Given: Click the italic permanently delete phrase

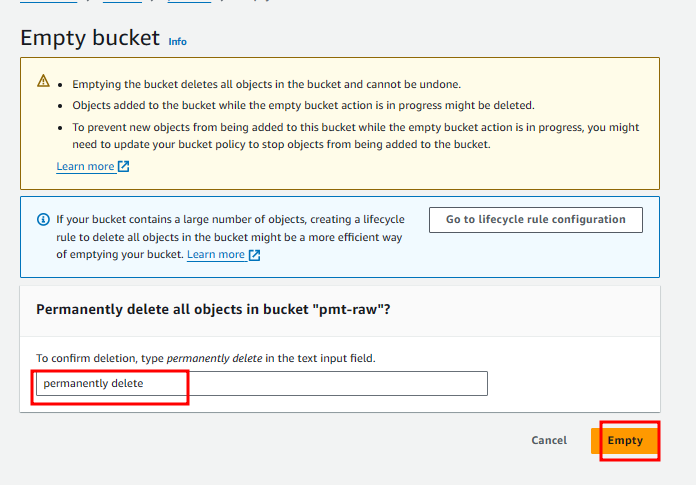Looking at the screenshot, I should (214, 358).
